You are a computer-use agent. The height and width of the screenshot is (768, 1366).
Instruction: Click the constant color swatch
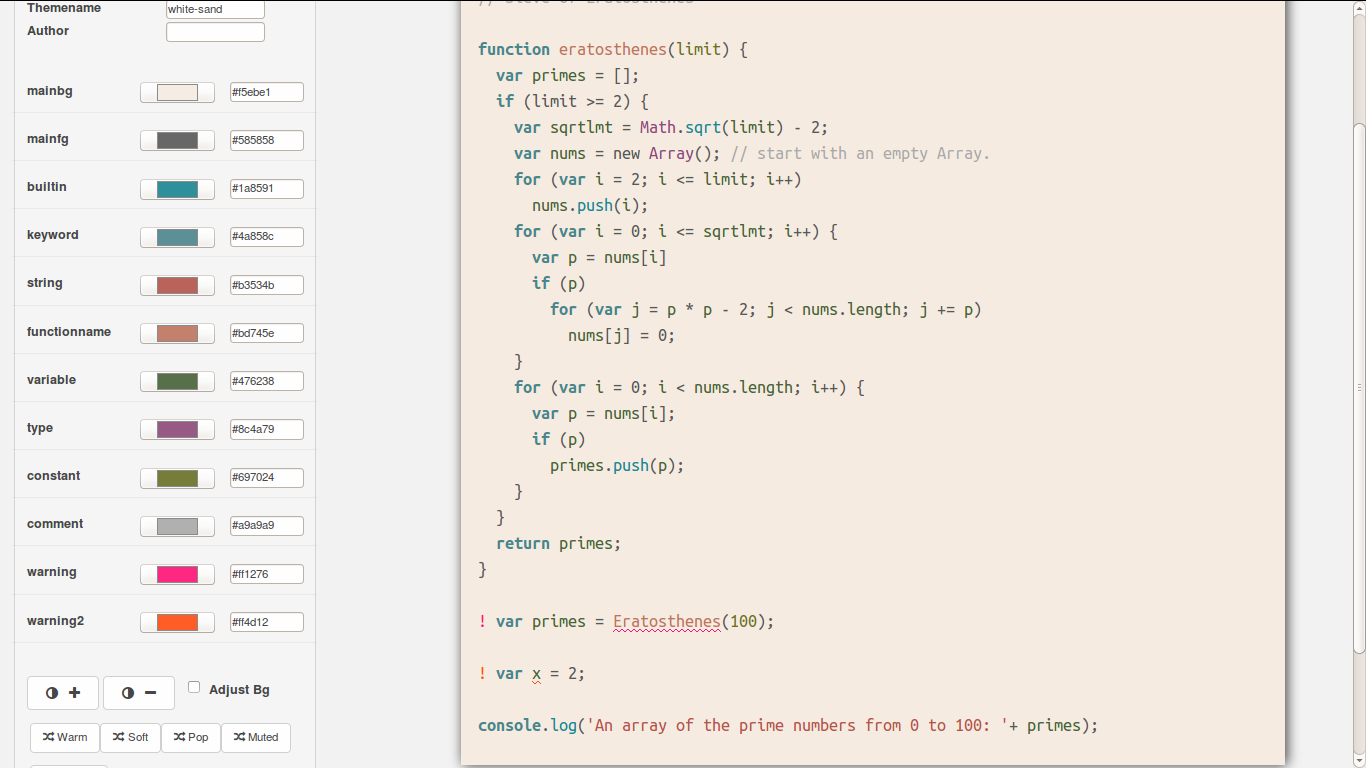pyautogui.click(x=177, y=477)
